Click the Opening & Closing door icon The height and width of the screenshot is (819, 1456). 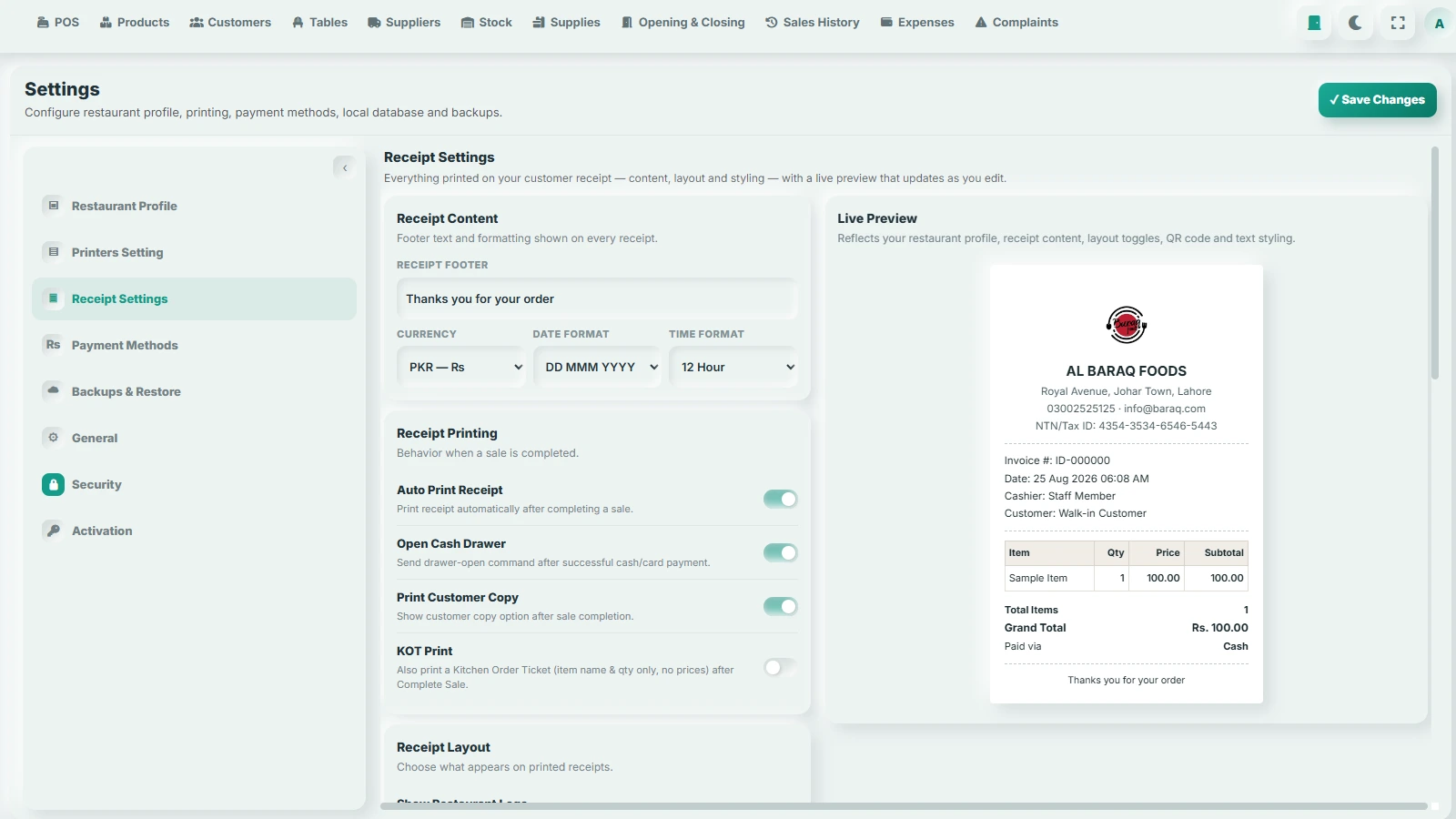point(627,22)
